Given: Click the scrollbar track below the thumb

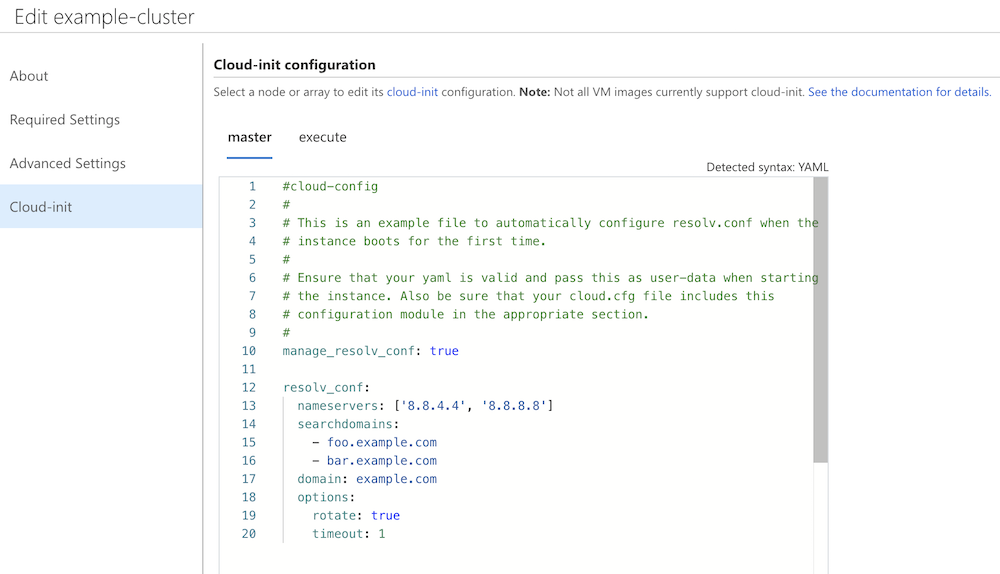Looking at the screenshot, I should [820, 517].
